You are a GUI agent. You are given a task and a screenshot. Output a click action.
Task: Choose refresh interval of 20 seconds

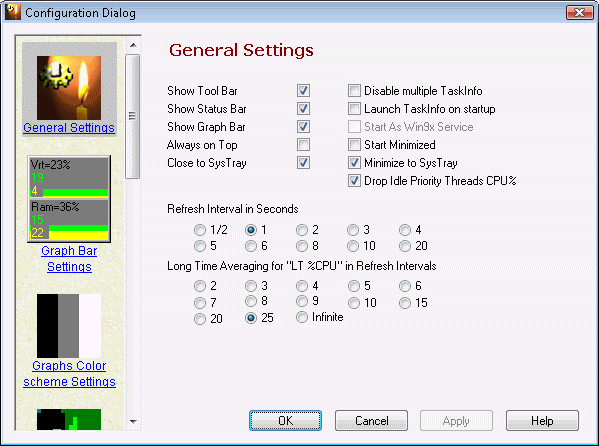[405, 246]
